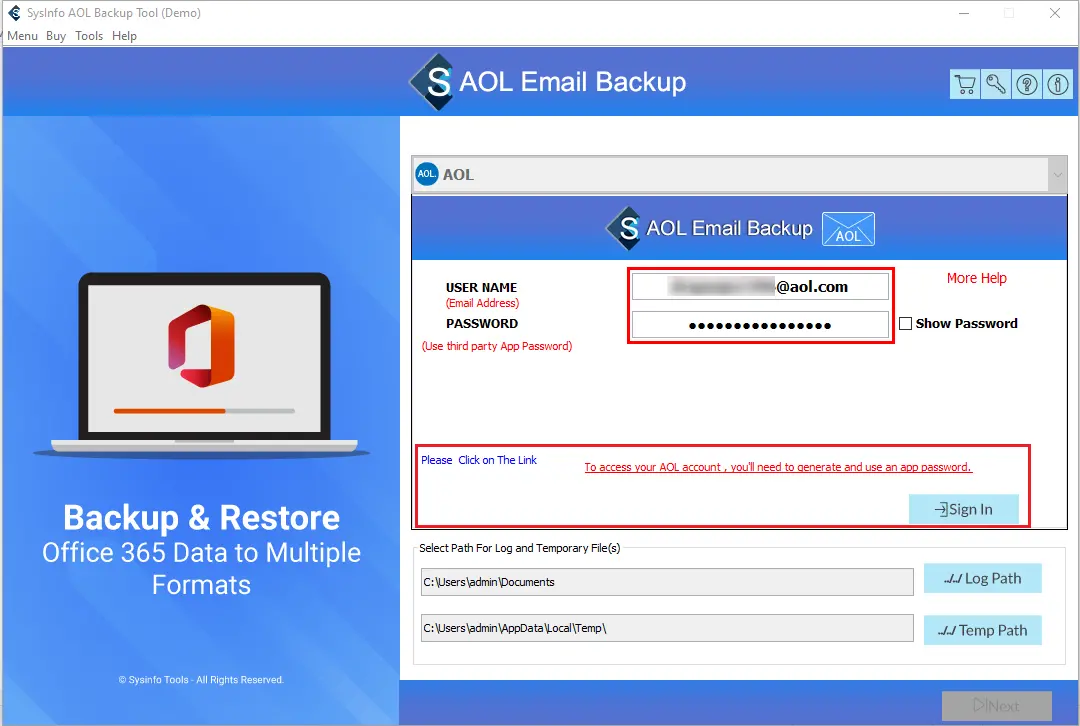
Task: Click the log path field showing Documents
Action: (667, 582)
